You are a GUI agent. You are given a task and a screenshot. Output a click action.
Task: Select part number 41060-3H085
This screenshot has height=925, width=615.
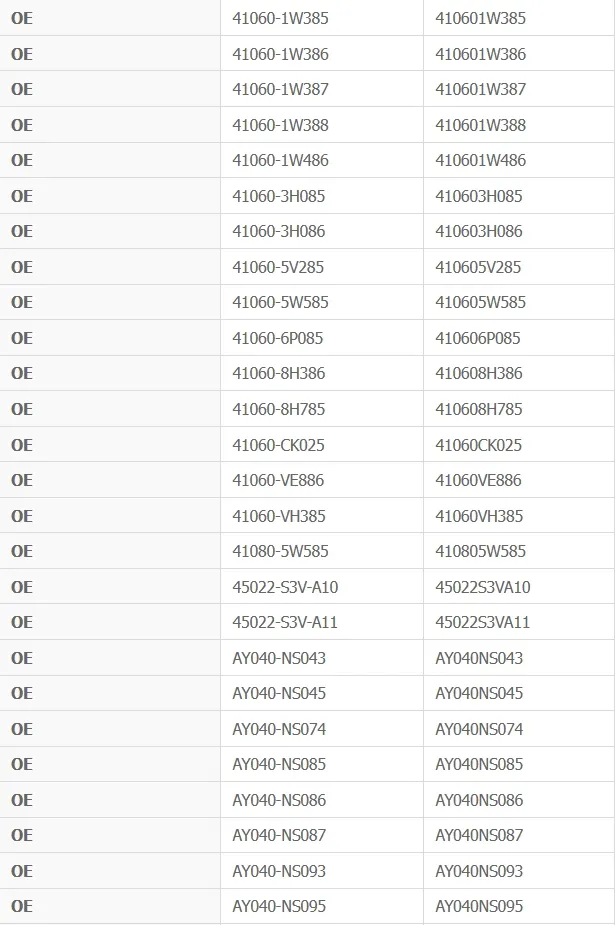[278, 196]
